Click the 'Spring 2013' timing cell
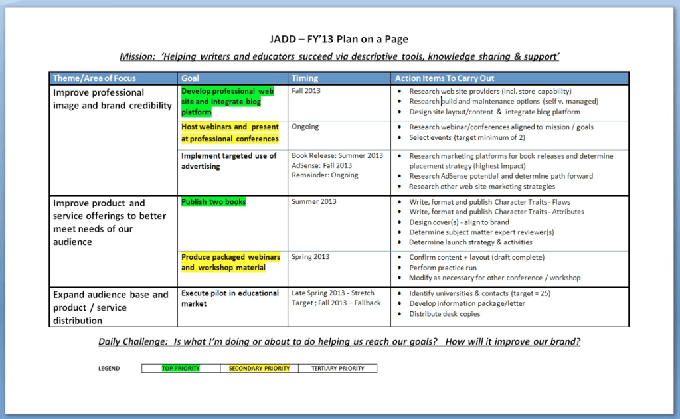This screenshot has height=419, width=680. [x=311, y=256]
